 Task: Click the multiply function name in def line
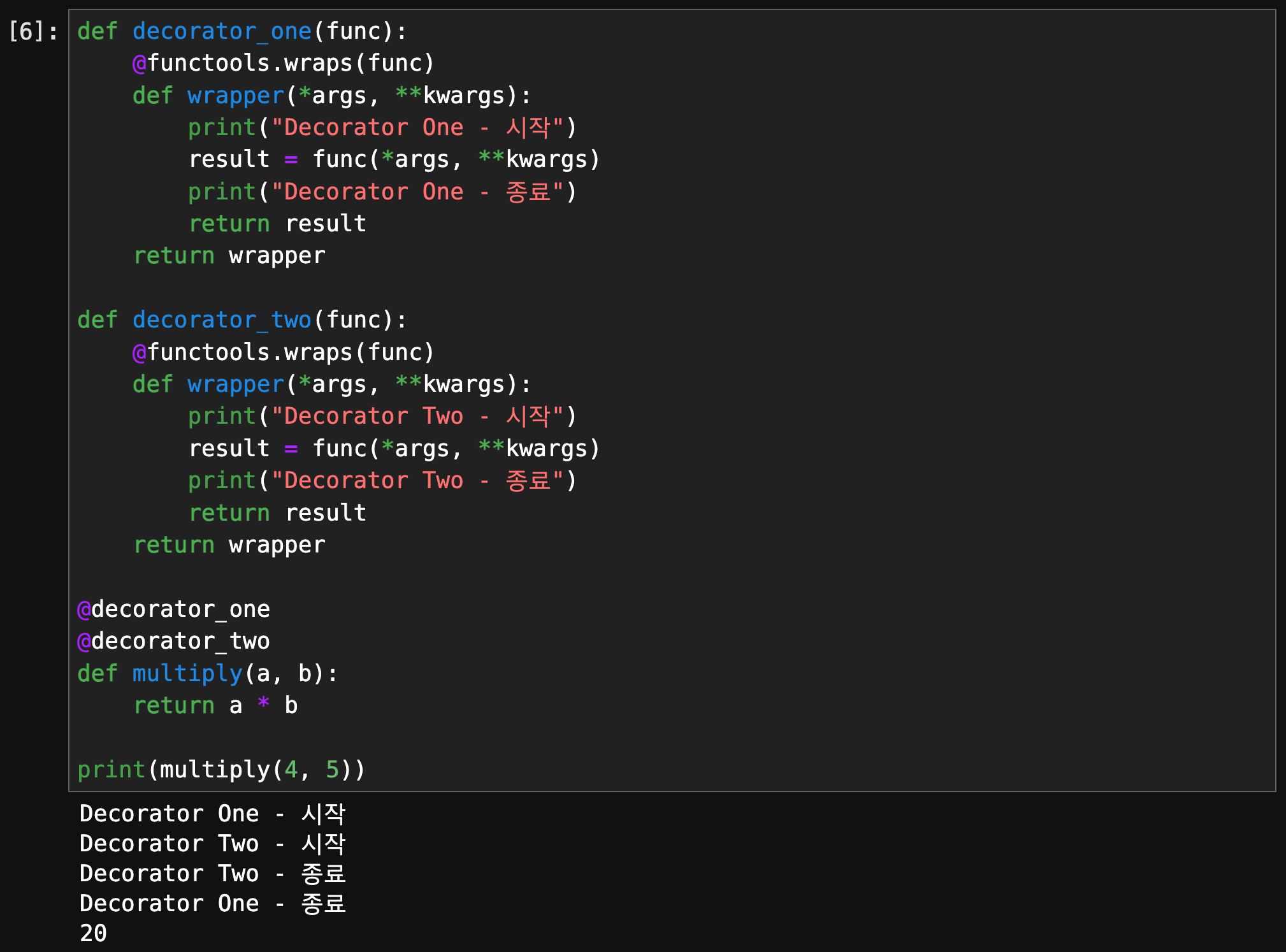pos(187,674)
